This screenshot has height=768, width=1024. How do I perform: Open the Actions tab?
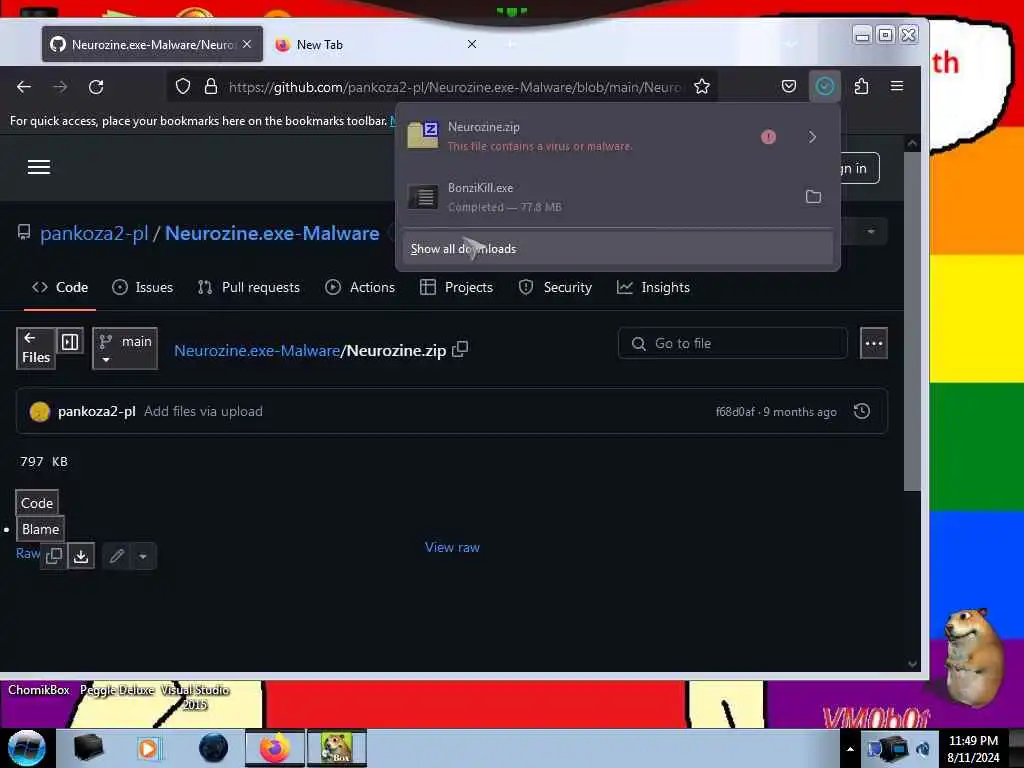click(360, 287)
